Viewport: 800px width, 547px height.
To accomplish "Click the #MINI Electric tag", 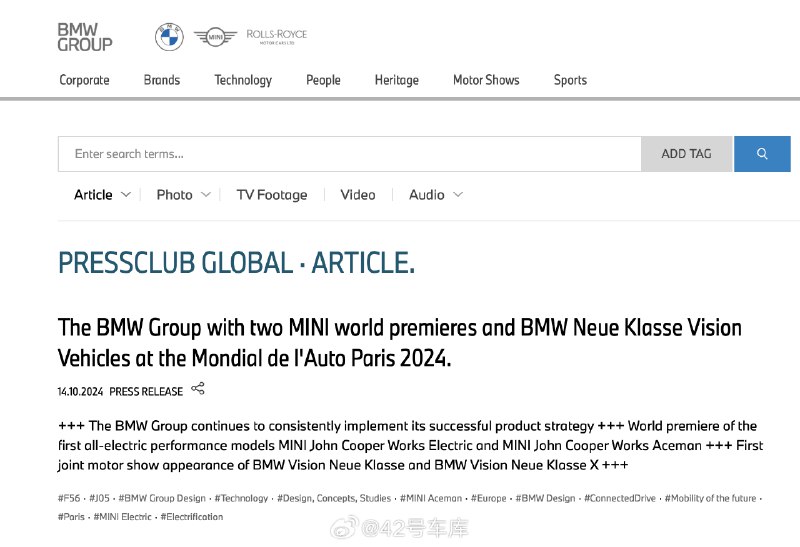I will click(x=122, y=516).
